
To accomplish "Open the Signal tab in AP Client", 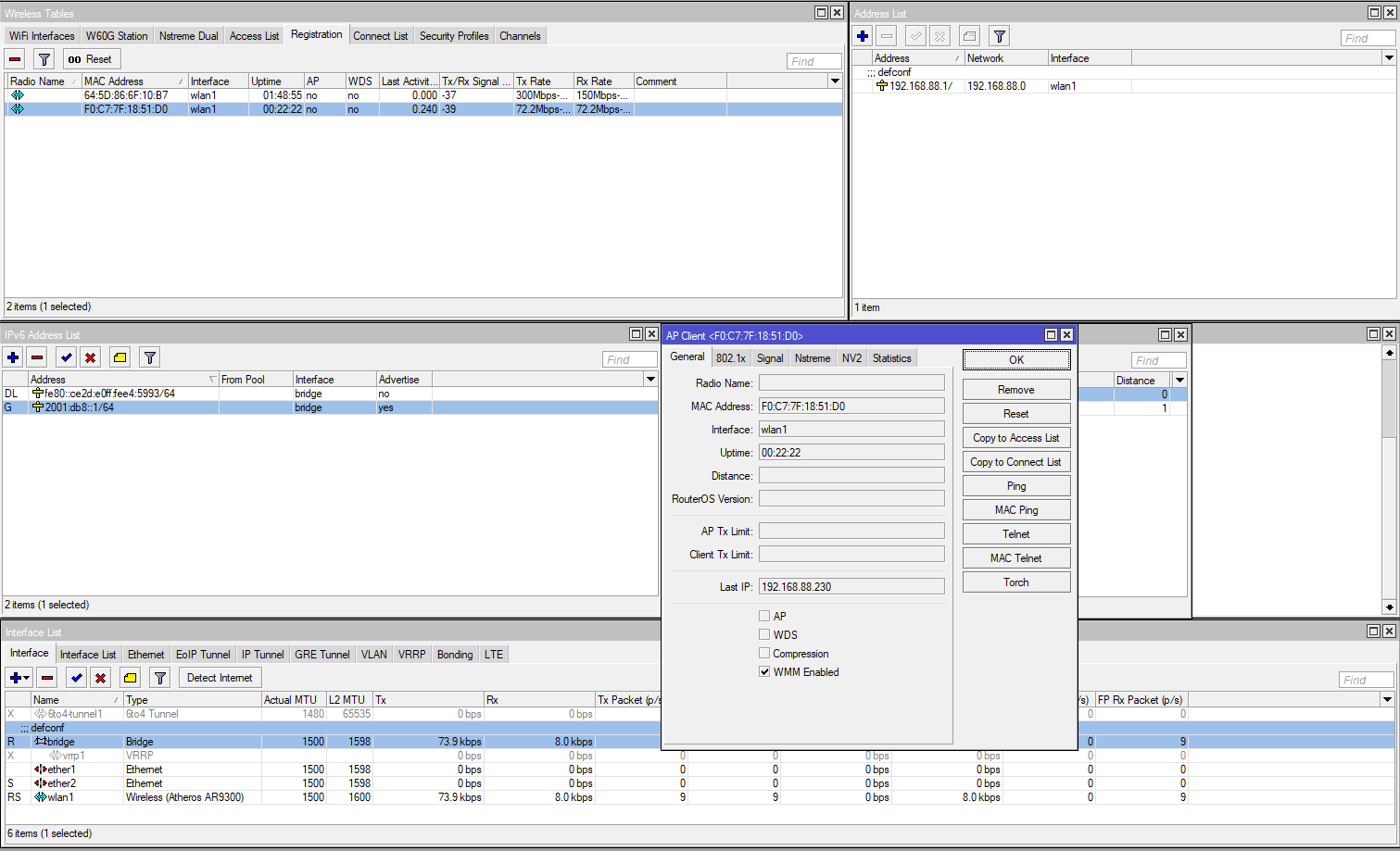I will pyautogui.click(x=769, y=358).
